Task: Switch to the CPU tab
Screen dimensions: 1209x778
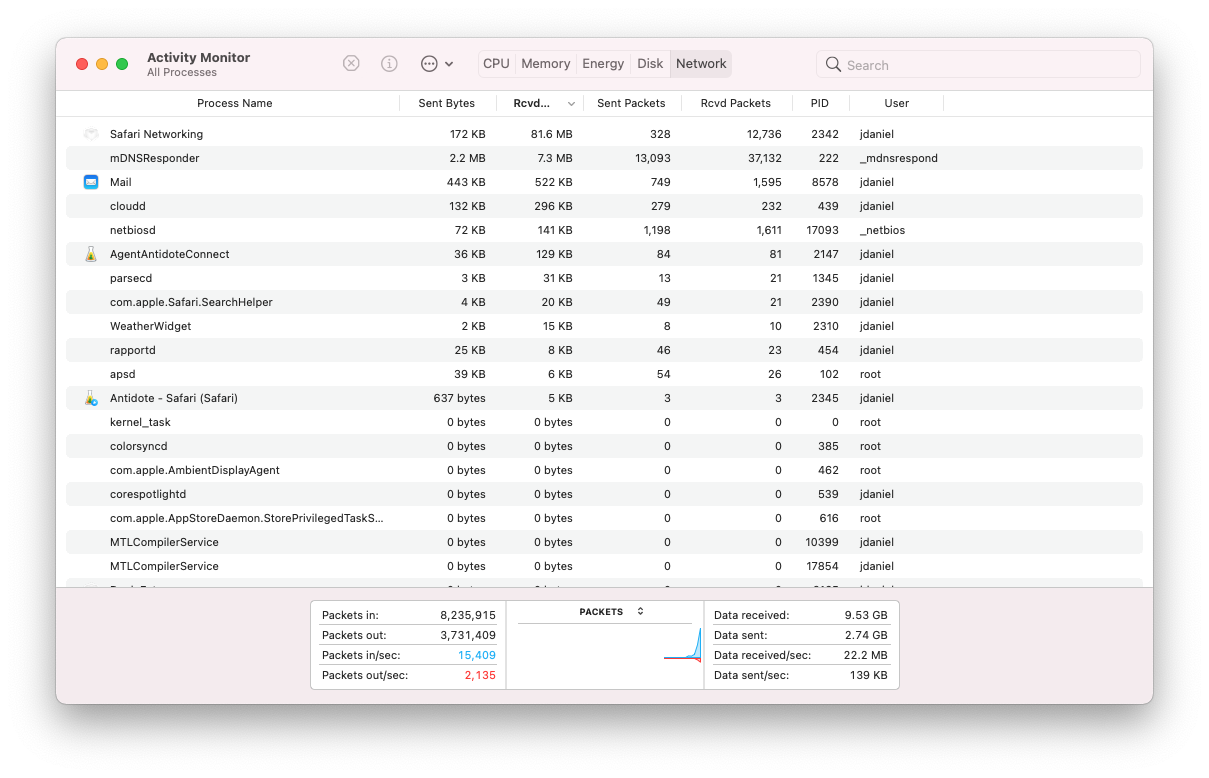Action: click(x=496, y=63)
